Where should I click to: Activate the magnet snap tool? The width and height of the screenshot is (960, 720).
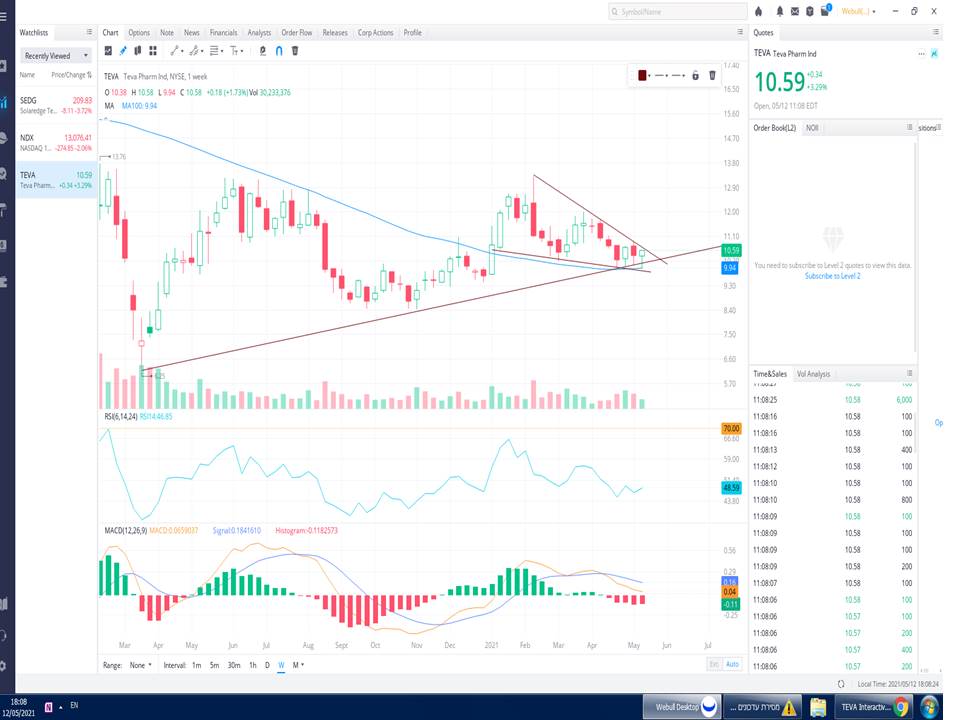(x=279, y=50)
